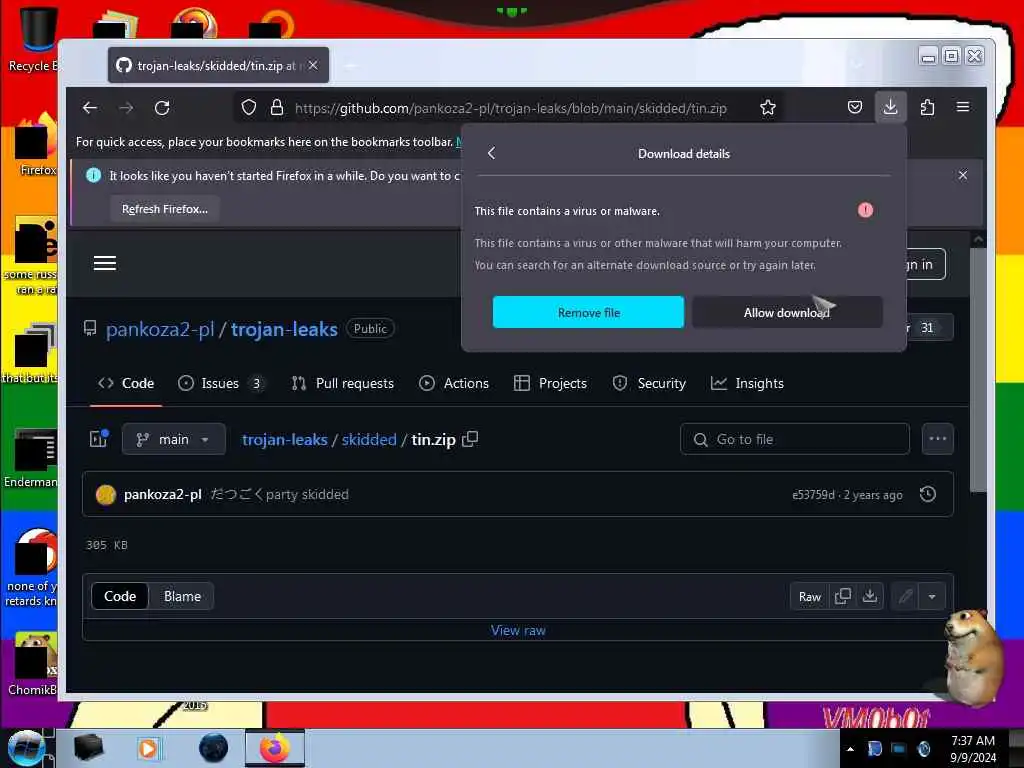1024x768 pixels.
Task: Click the Refresh Firefox button
Action: pyautogui.click(x=165, y=209)
